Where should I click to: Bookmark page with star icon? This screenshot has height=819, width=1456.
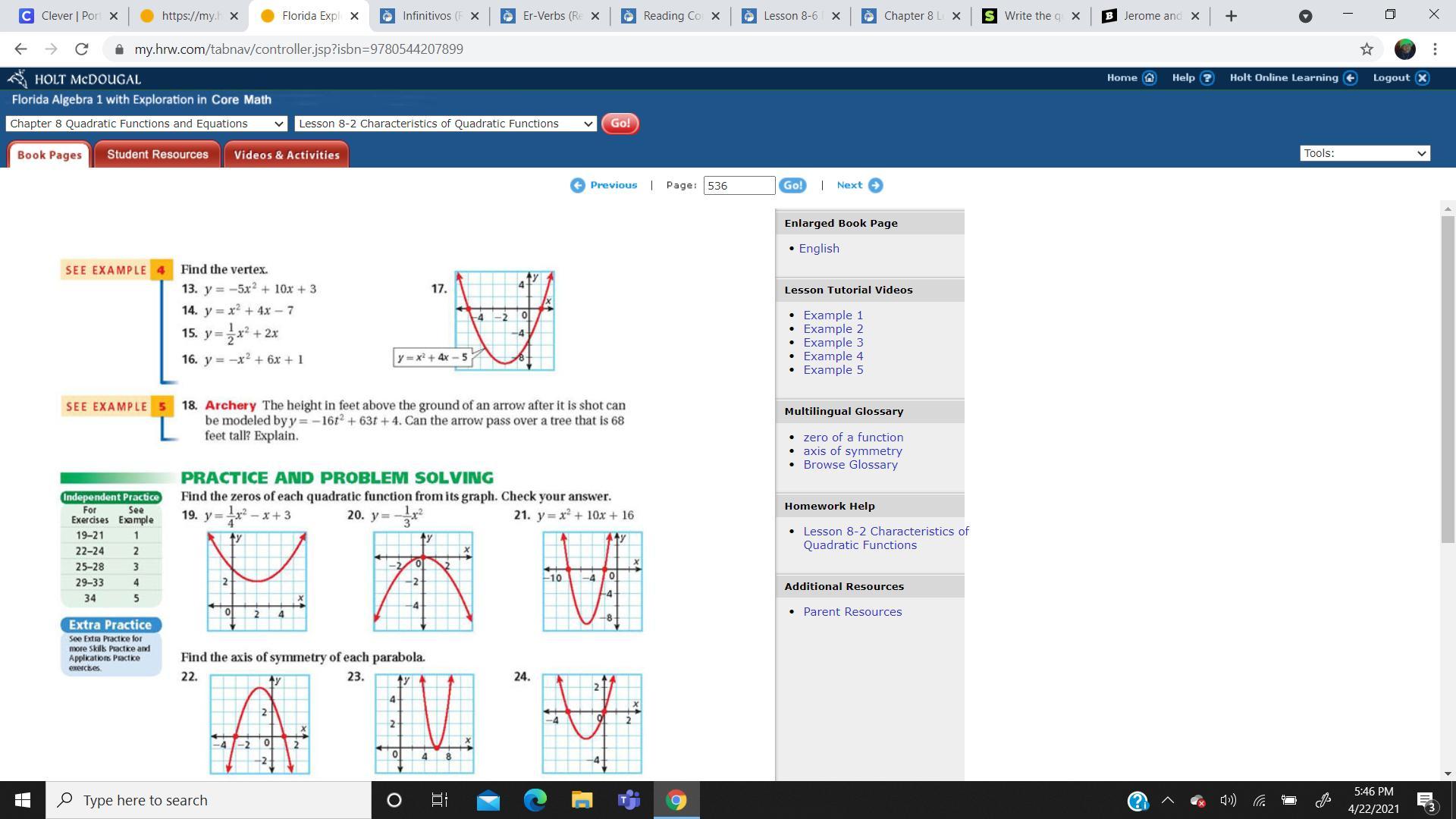[1367, 49]
